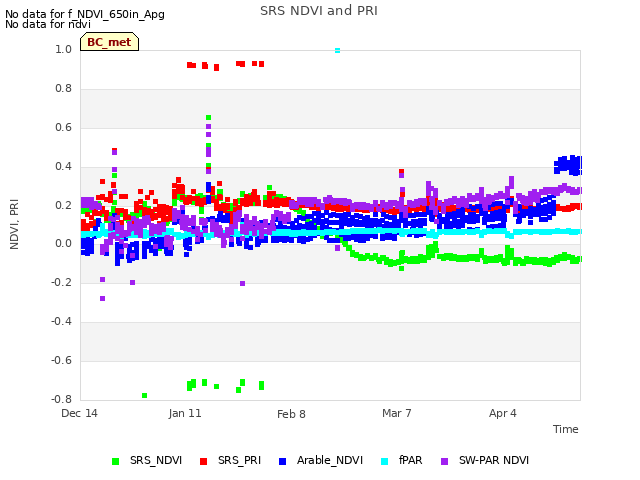
Task: Click the 'No data for f_NDVI_650in_Apg' message
Action: [x=85, y=14]
